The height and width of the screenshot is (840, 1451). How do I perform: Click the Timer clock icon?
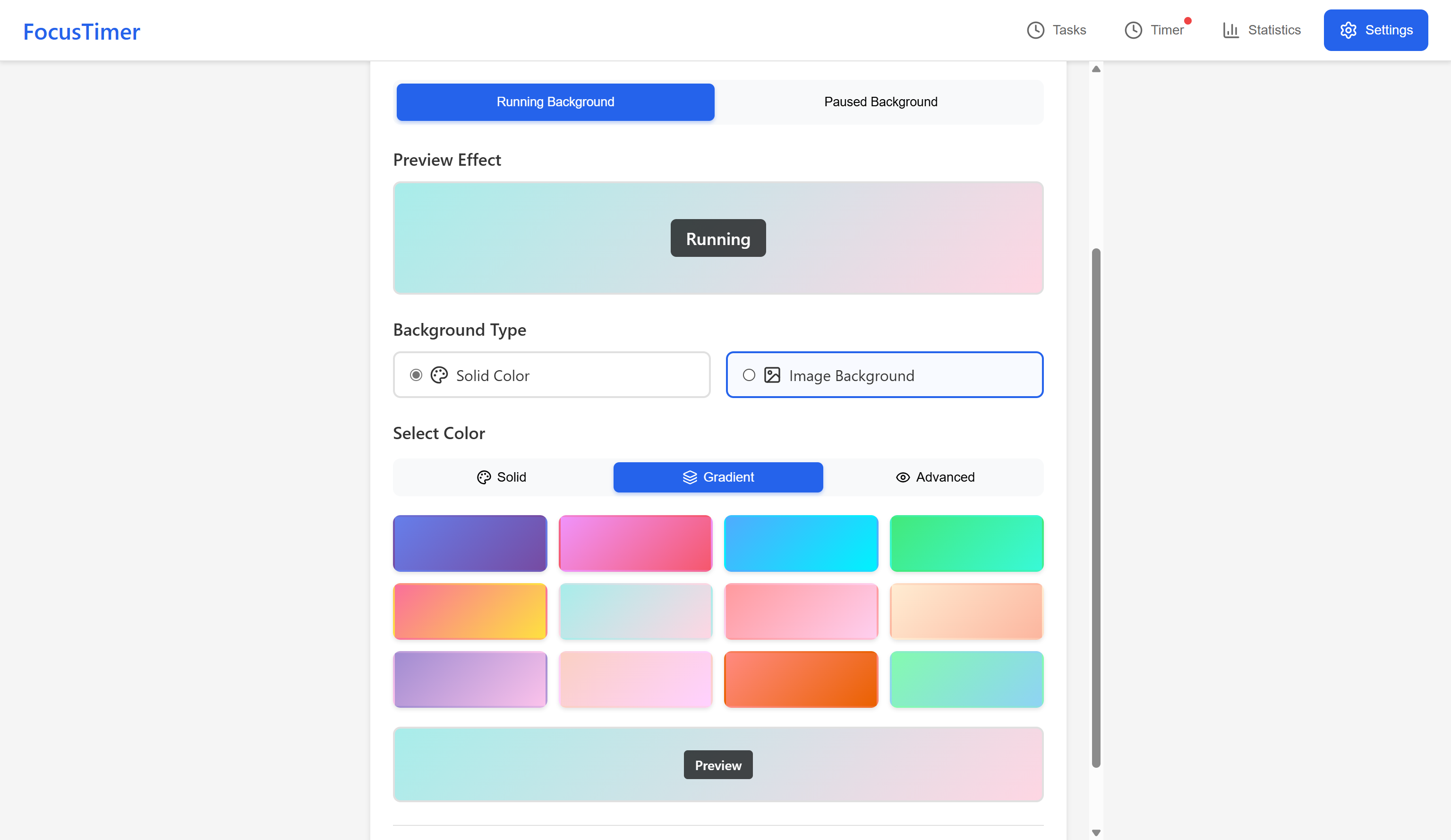pos(1133,30)
